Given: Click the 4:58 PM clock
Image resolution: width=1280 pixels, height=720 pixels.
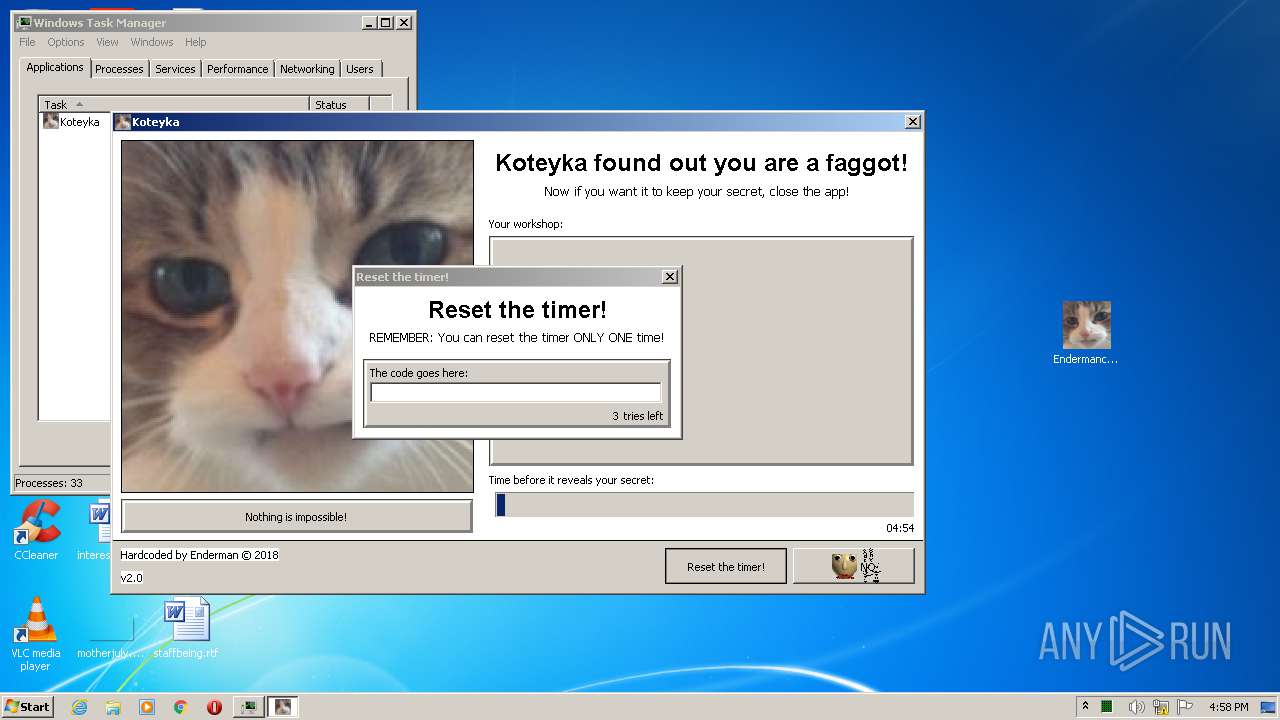Looking at the screenshot, I should pos(1228,707).
